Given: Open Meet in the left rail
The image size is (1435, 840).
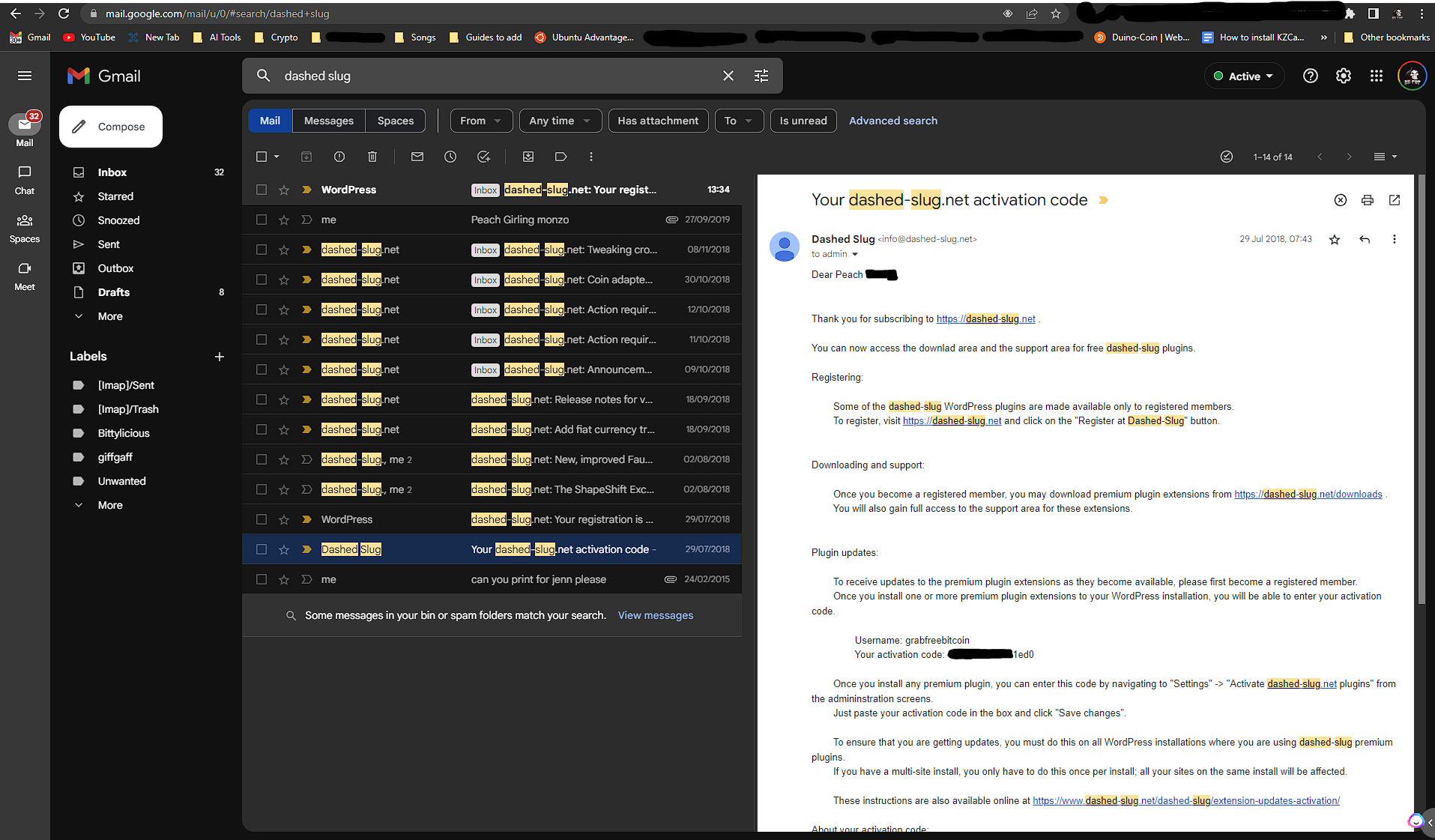Looking at the screenshot, I should click(x=25, y=277).
